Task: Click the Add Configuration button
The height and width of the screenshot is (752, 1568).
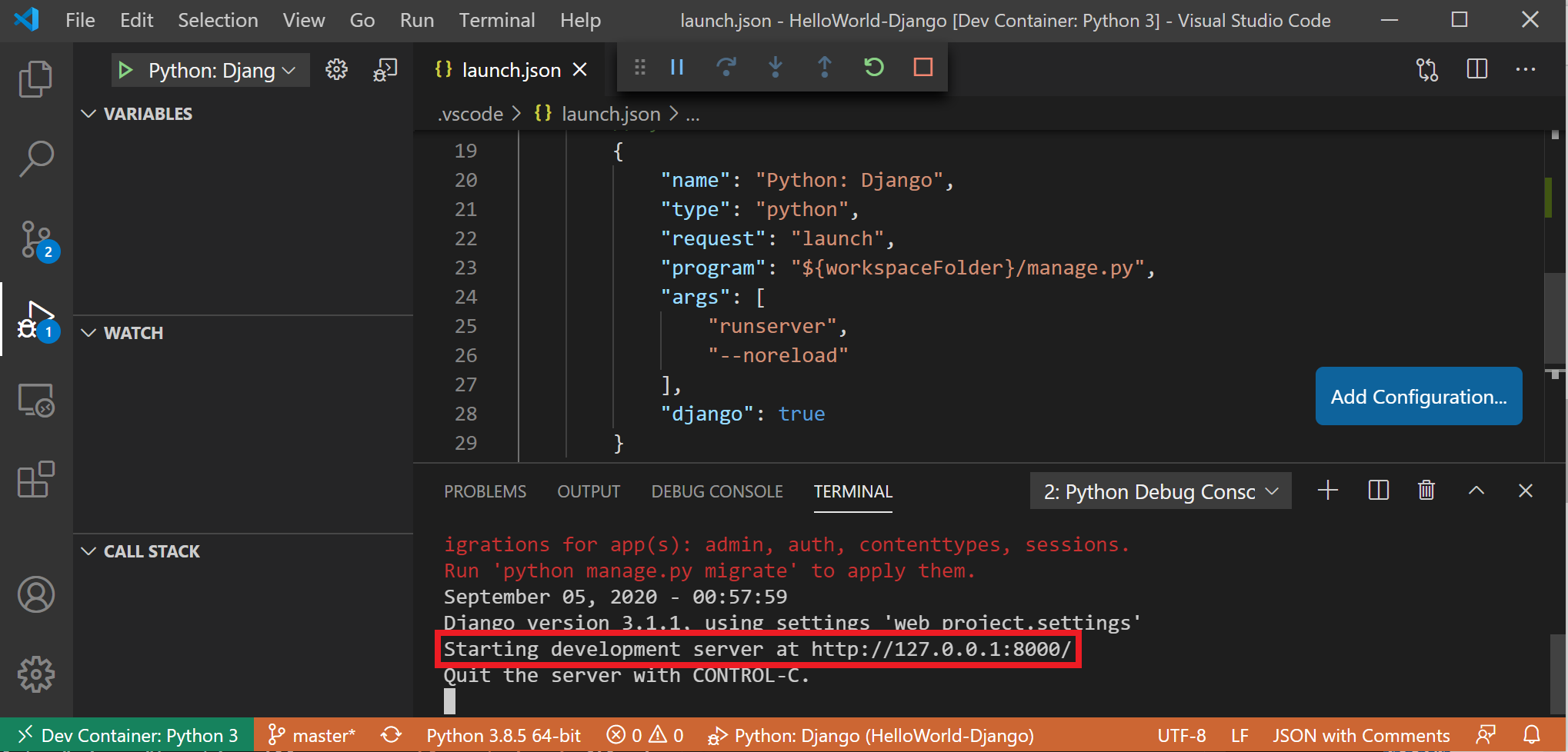Action: (1418, 396)
